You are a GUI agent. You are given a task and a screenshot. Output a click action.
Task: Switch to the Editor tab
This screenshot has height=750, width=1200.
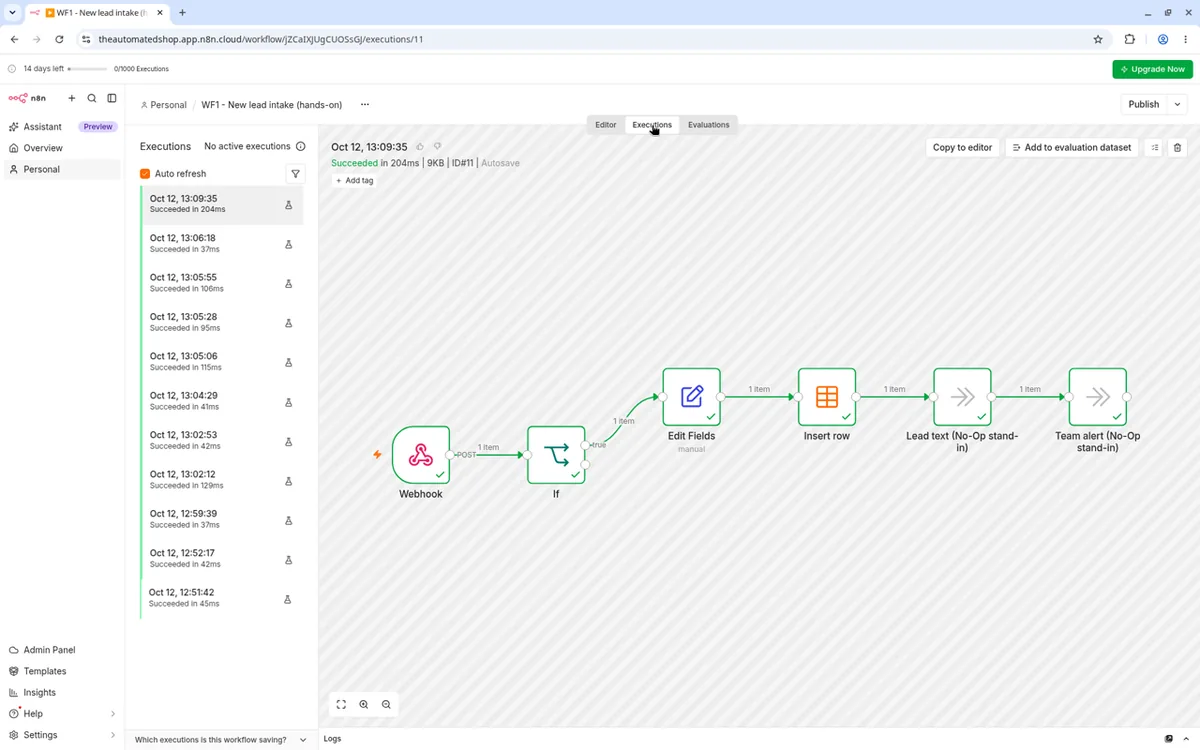pos(606,125)
